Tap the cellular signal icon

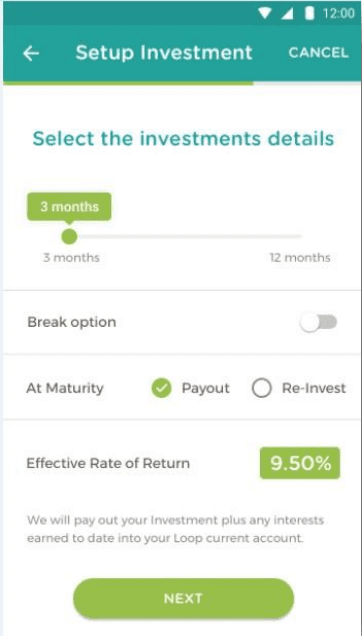point(288,13)
